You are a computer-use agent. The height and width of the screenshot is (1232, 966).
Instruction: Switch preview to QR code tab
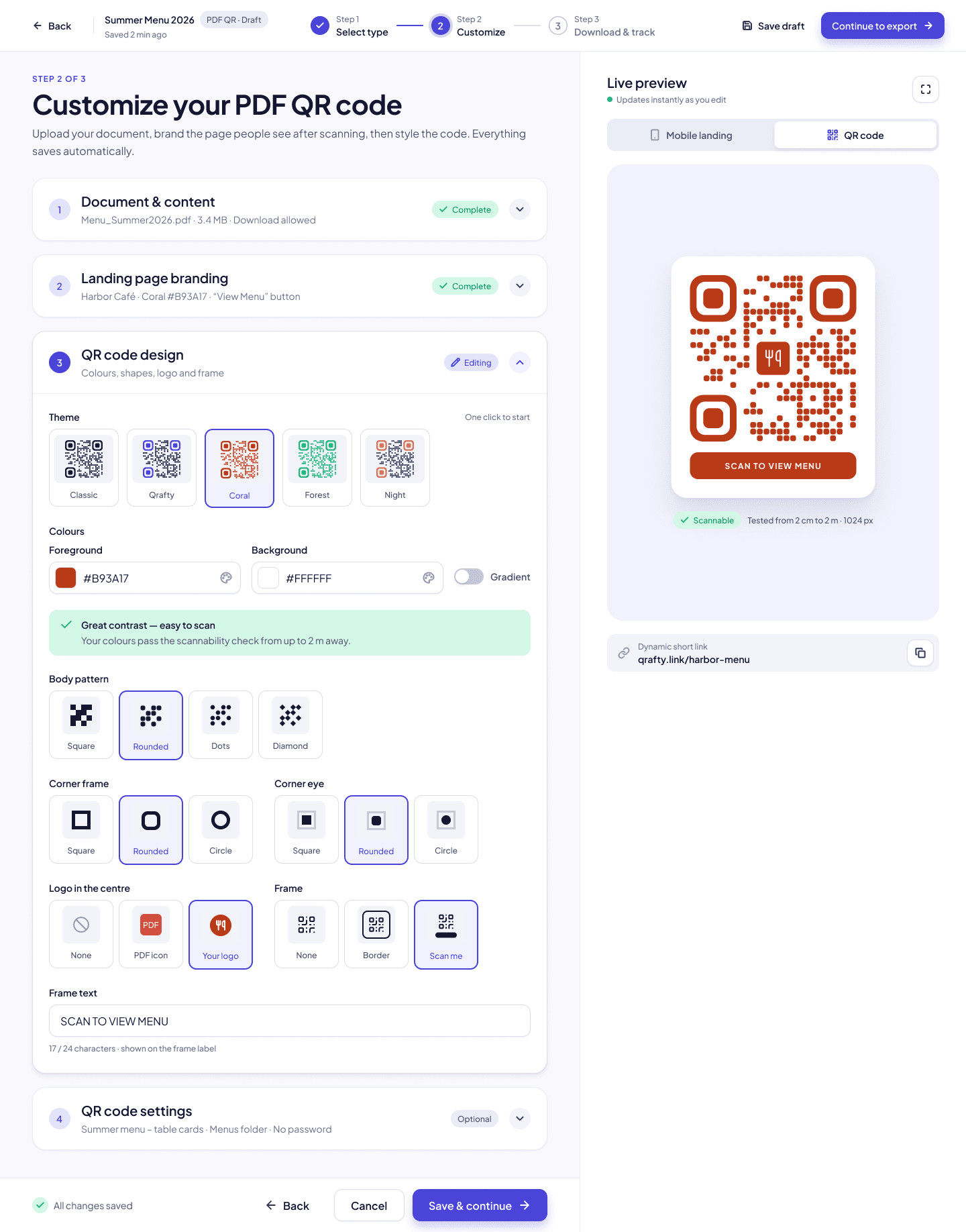(855, 135)
